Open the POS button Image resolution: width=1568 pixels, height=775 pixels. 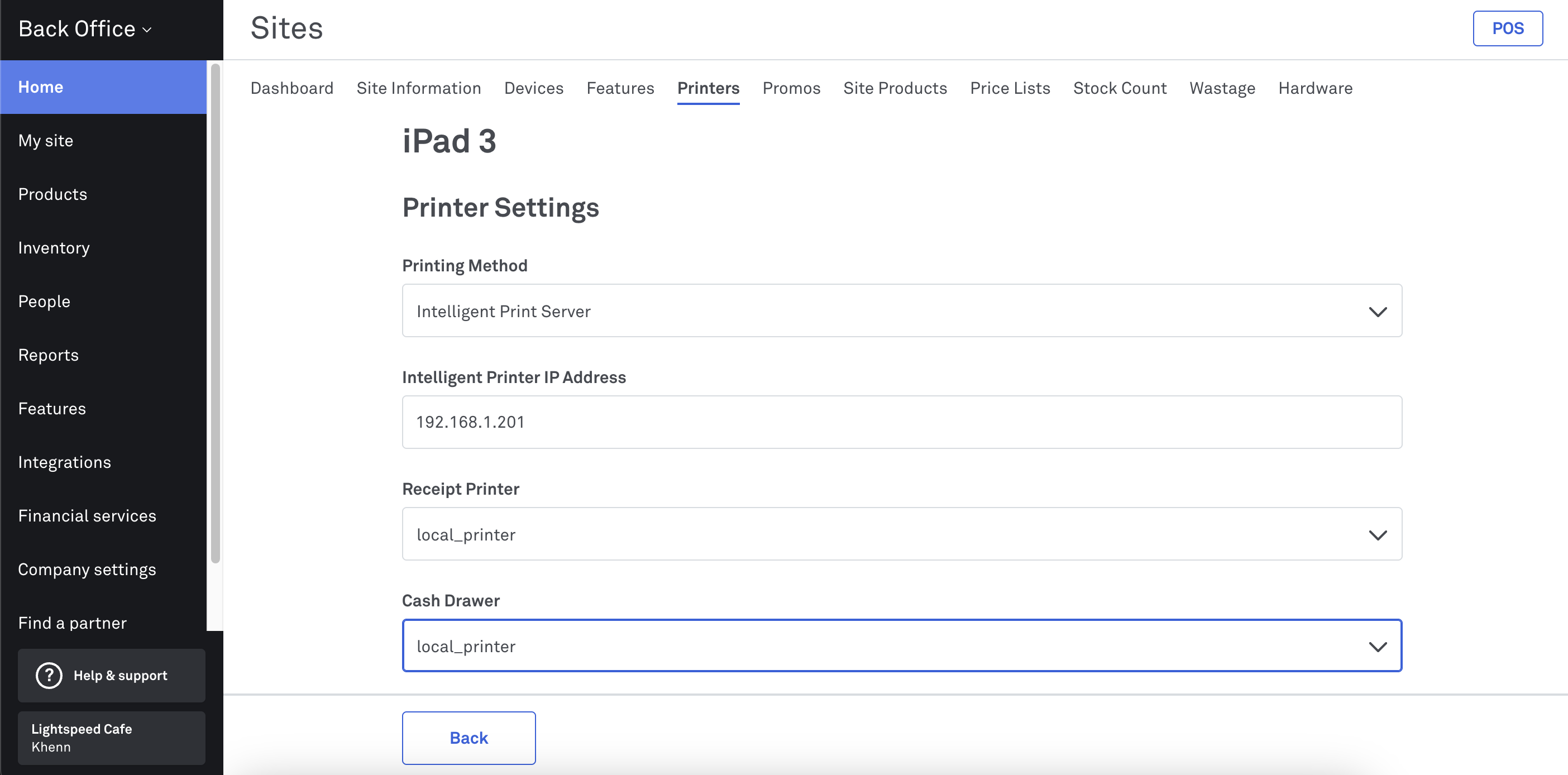1507,28
